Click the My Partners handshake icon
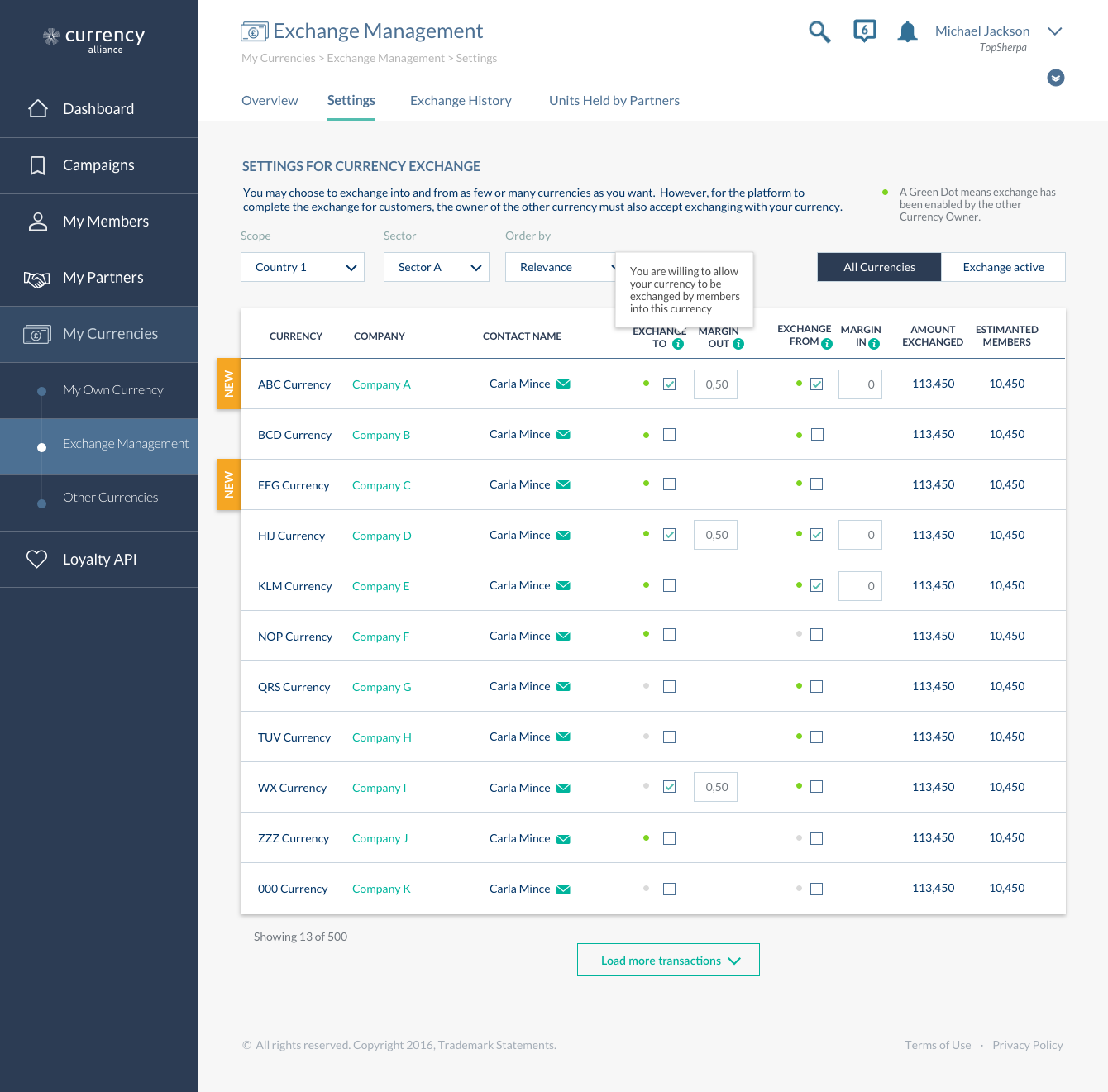This screenshot has height=1092, width=1108. [x=37, y=279]
